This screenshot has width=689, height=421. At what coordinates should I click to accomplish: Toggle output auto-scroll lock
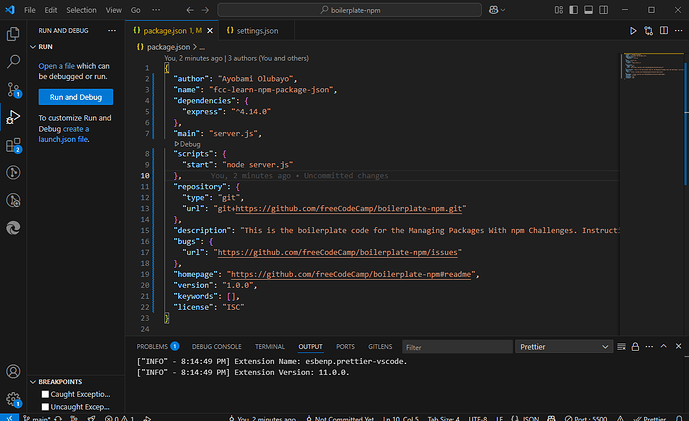pyautogui.click(x=635, y=347)
